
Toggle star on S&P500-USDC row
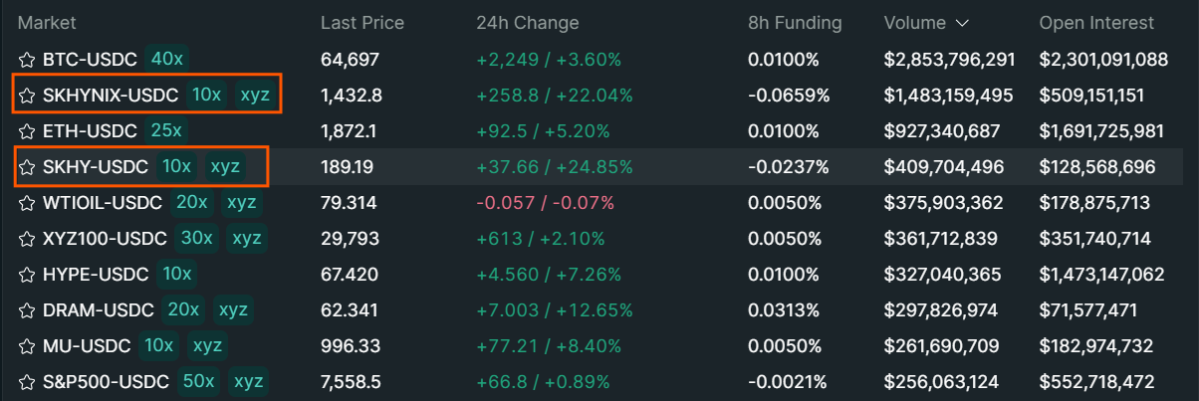pos(27,381)
